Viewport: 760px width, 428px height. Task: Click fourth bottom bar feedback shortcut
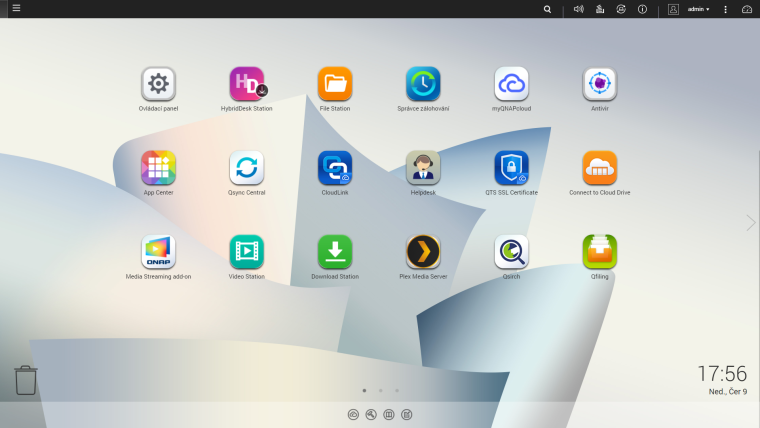[407, 414]
